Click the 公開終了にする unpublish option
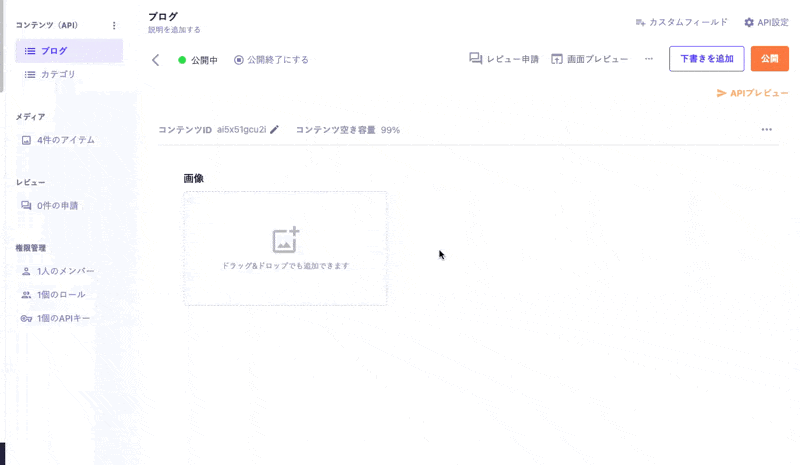 click(271, 60)
